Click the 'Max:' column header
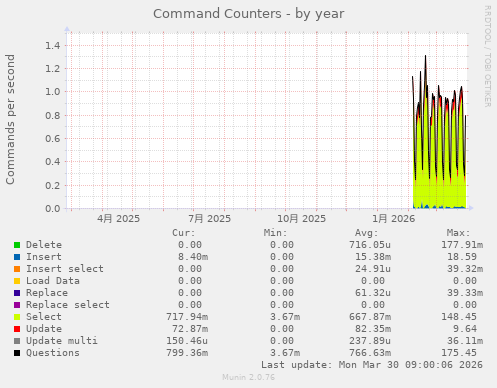 pyautogui.click(x=458, y=233)
